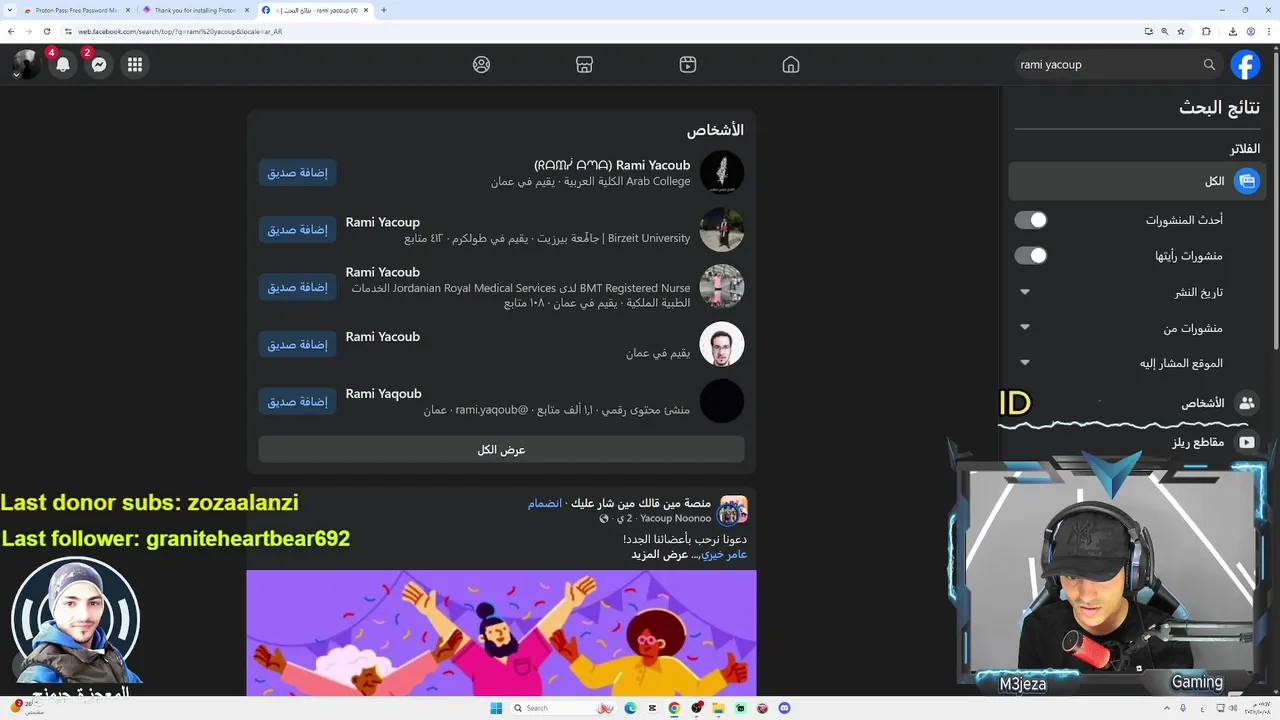Add friend 'Rami Yacoub' from Arab College
The height and width of the screenshot is (720, 1280).
pos(297,173)
